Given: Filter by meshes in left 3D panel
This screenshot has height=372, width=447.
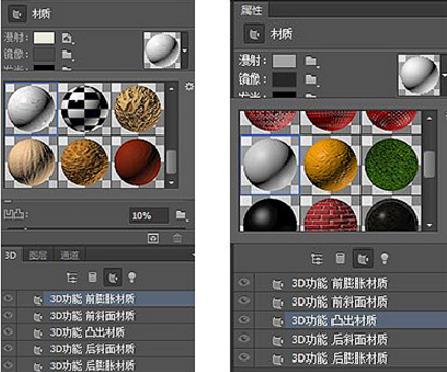Looking at the screenshot, I should pyautogui.click(x=92, y=277).
